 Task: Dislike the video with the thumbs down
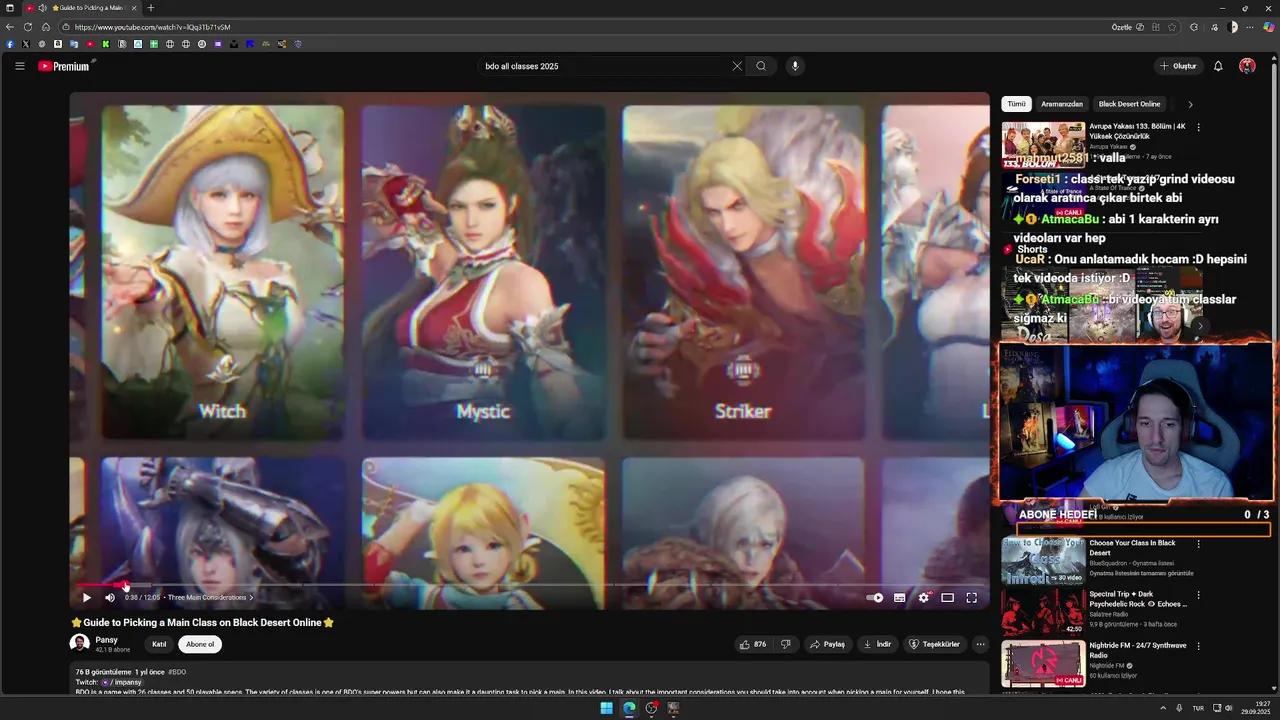[x=785, y=645]
